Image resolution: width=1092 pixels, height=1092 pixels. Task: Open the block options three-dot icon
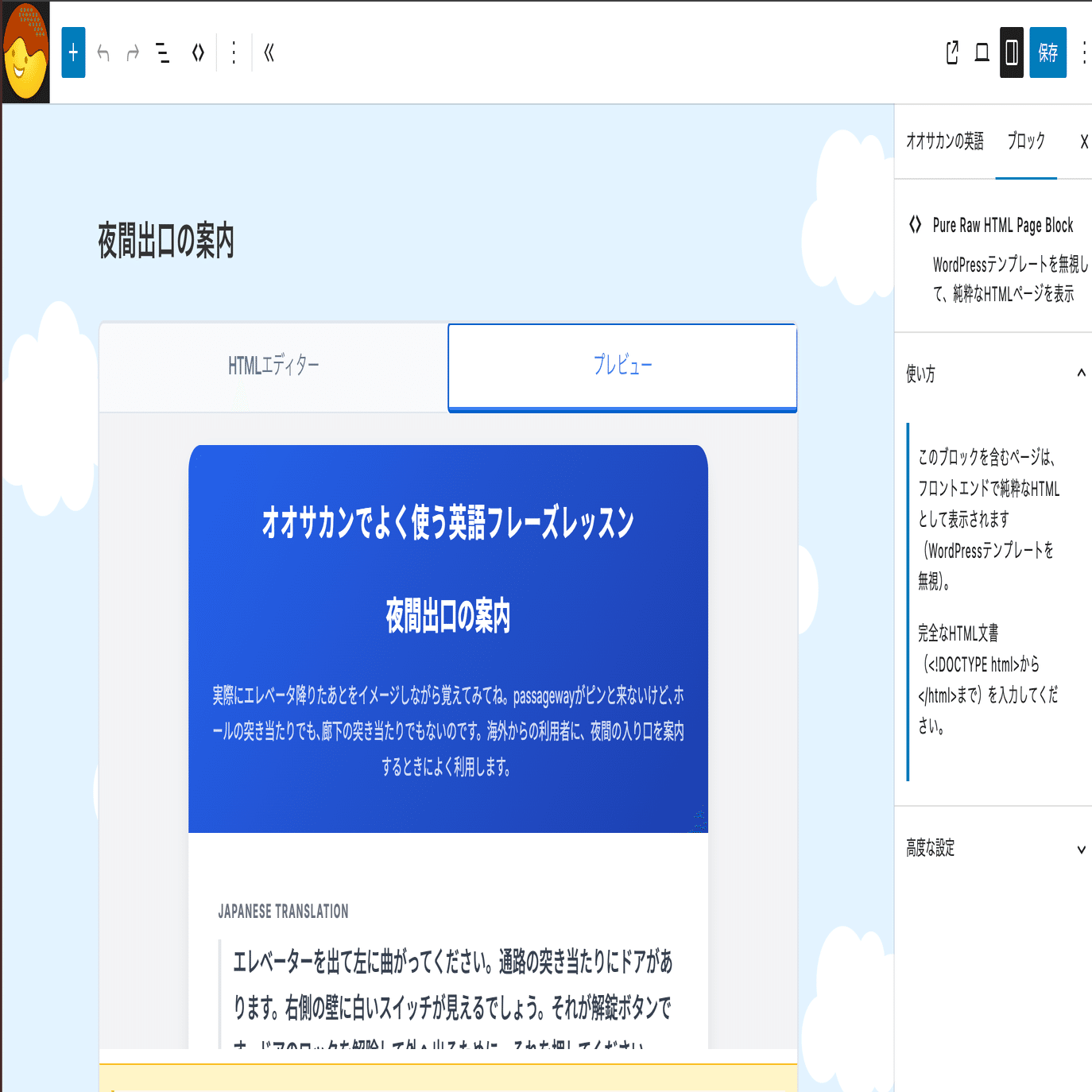[x=234, y=52]
